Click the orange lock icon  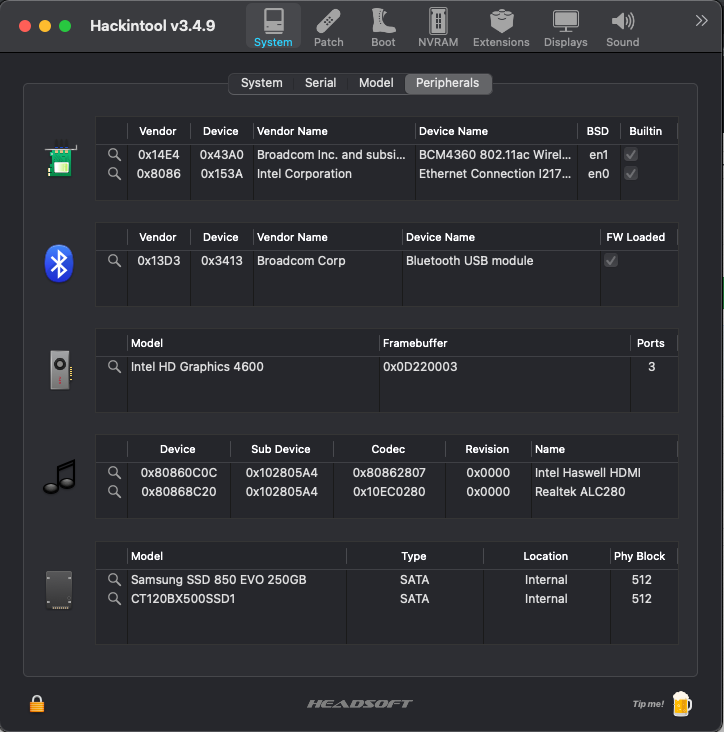click(37, 704)
